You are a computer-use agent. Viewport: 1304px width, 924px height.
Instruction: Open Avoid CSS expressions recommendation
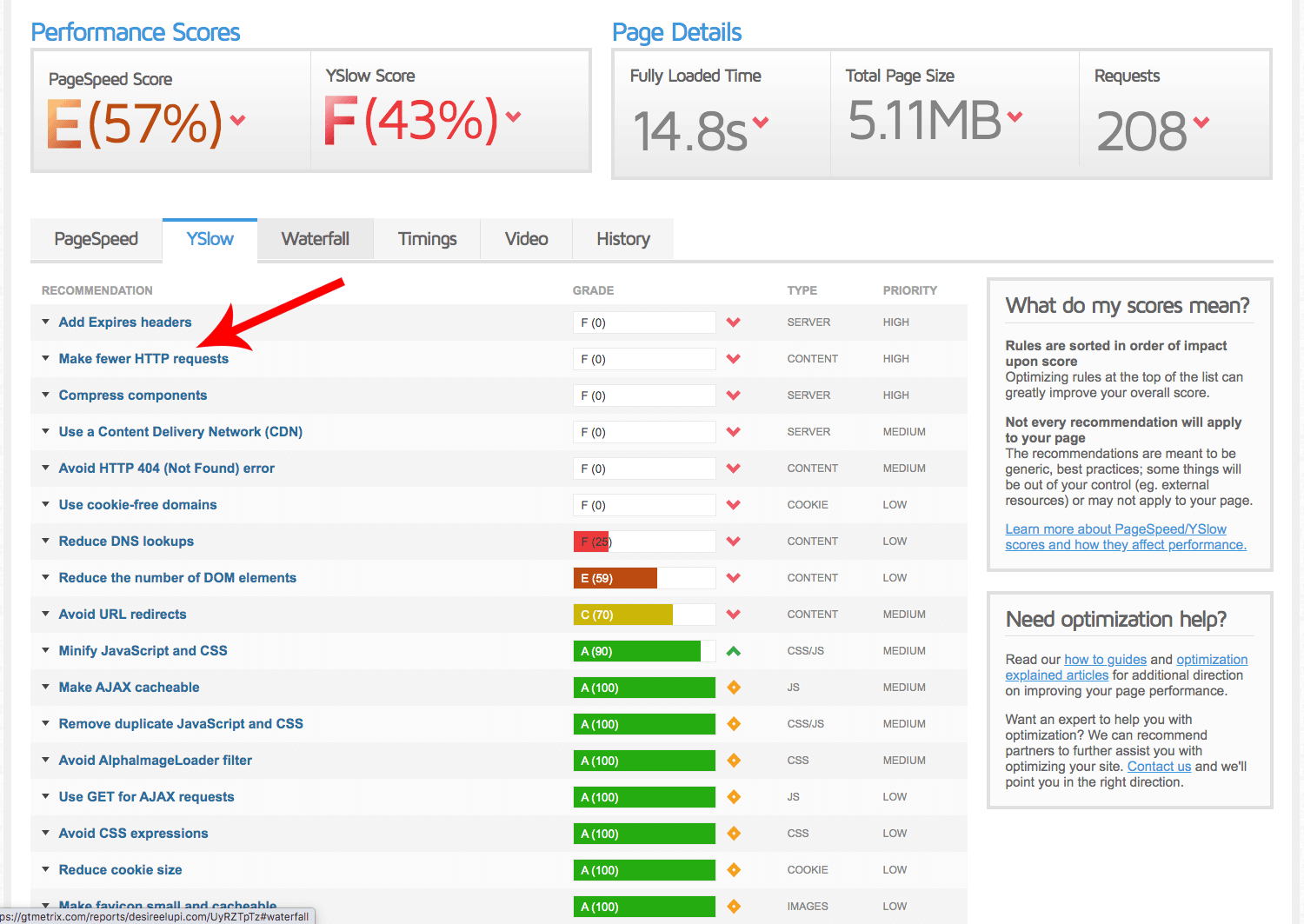click(x=134, y=834)
